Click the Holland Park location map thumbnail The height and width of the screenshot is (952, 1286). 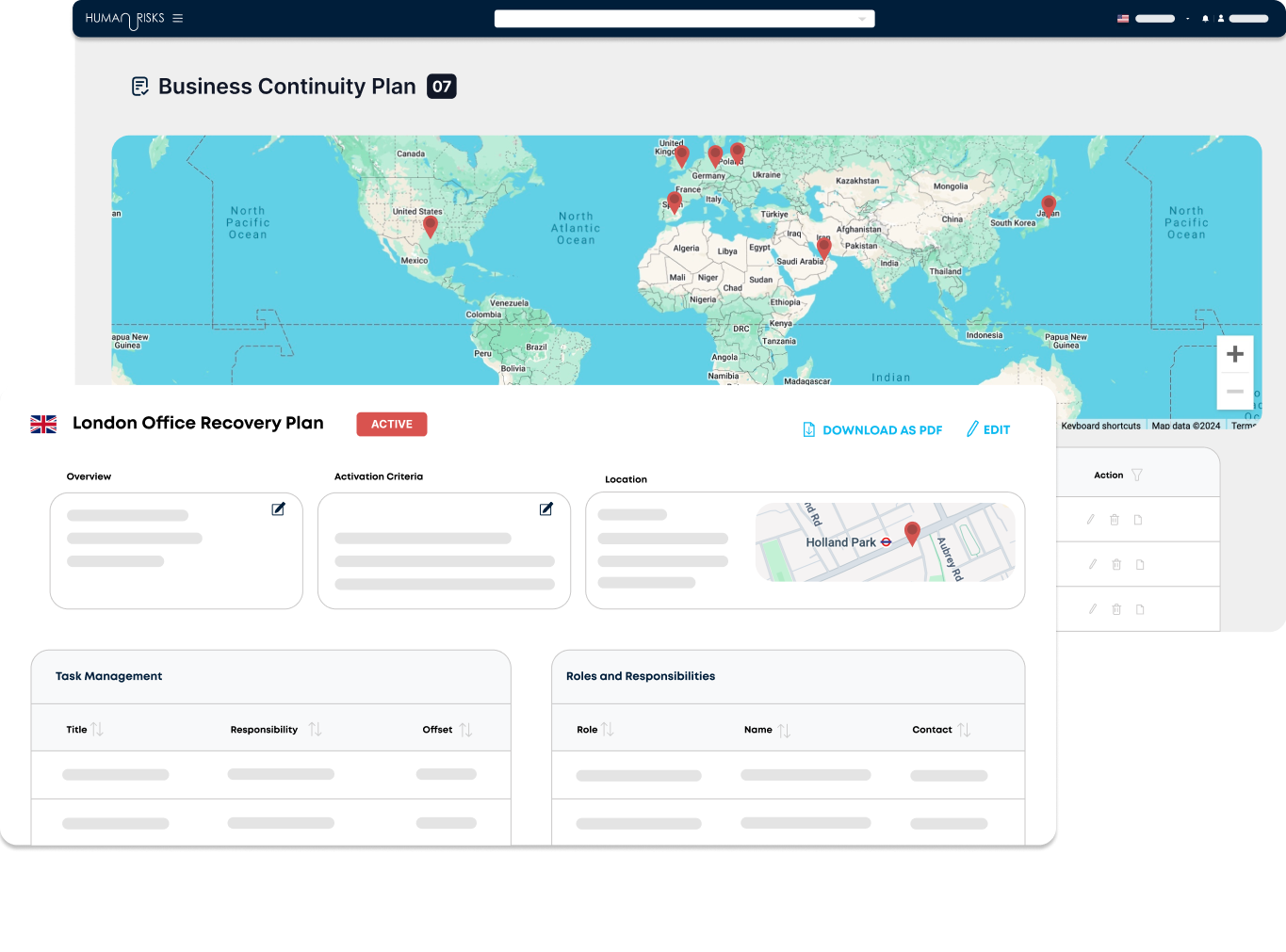pyautogui.click(x=885, y=542)
